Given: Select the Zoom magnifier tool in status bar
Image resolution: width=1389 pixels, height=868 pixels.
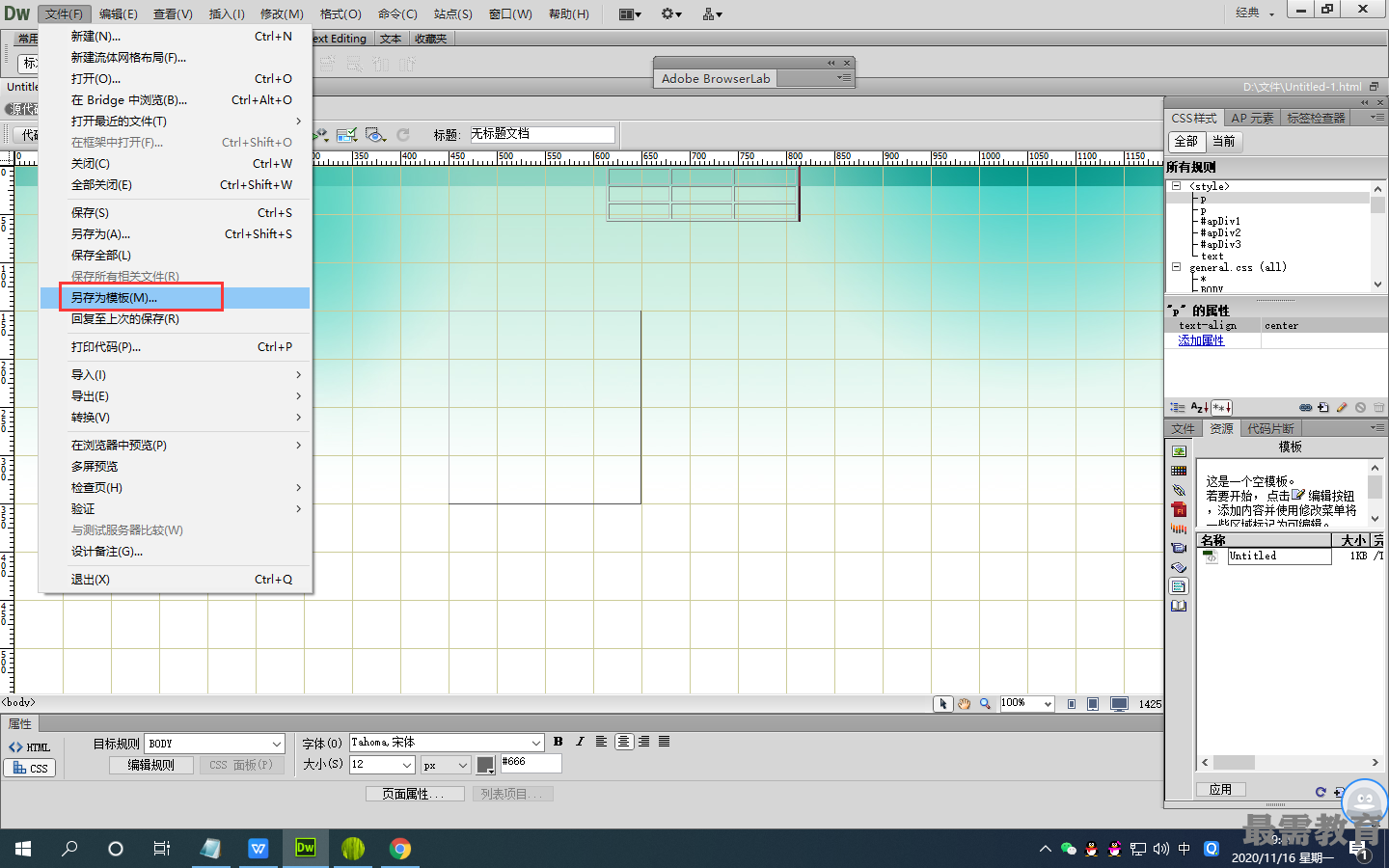Looking at the screenshot, I should click(985, 704).
